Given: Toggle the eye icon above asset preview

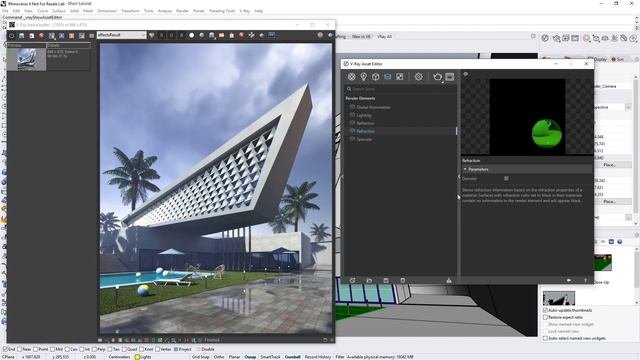Looking at the screenshot, I should (465, 74).
